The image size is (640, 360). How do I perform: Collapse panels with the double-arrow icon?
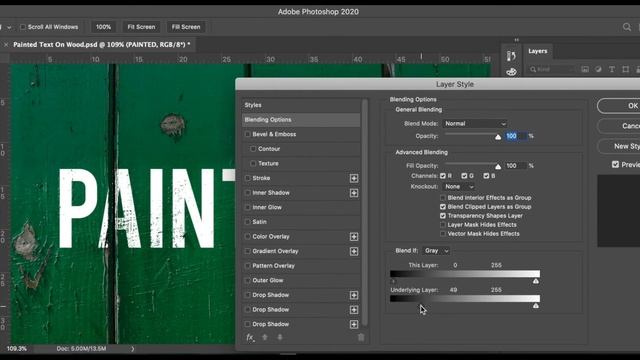point(517,40)
